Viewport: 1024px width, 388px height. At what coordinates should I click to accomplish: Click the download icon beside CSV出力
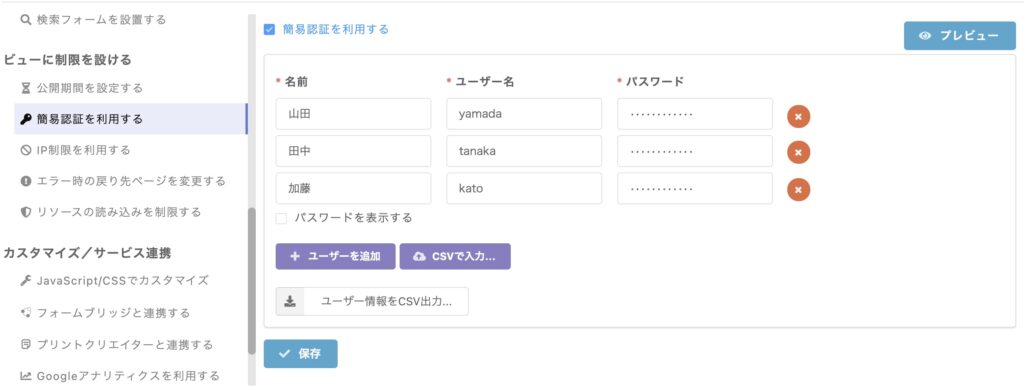point(291,302)
